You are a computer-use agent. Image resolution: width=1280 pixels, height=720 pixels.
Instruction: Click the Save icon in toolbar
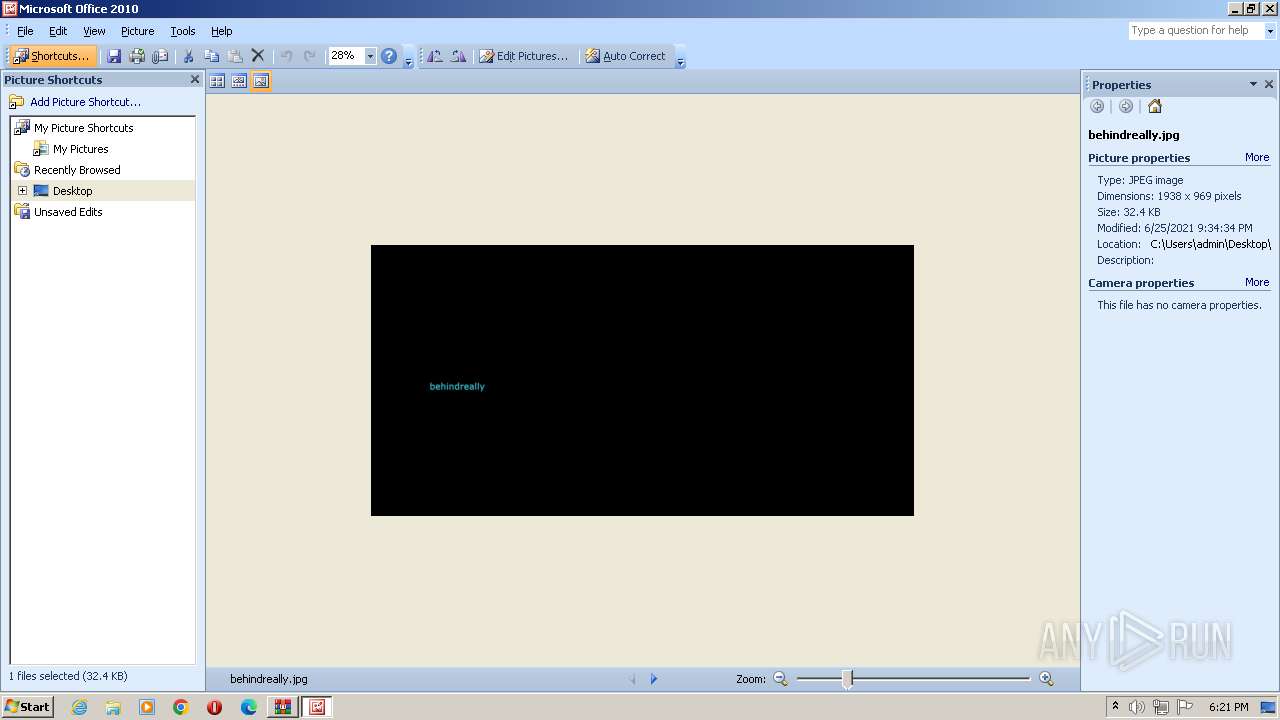point(114,56)
